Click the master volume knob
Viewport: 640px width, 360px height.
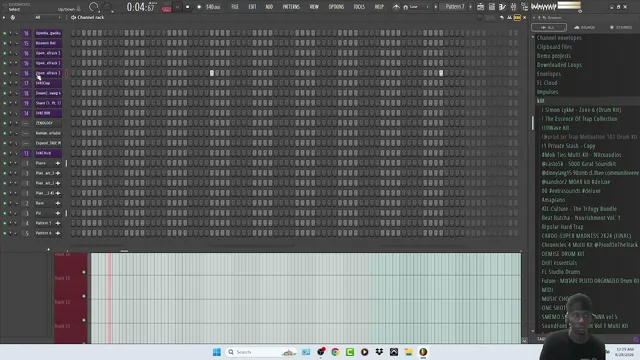point(94,7)
